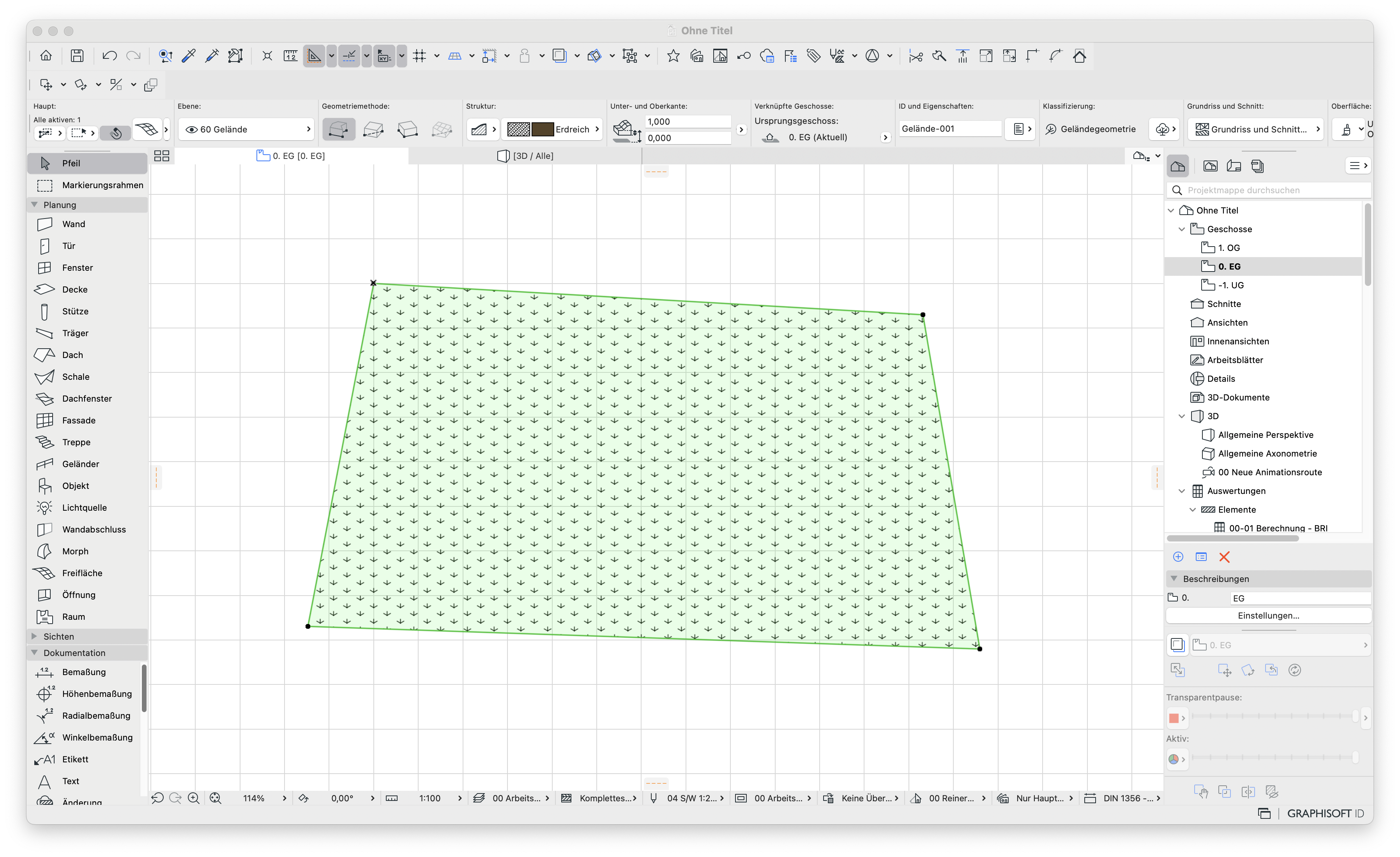Click the Aktiv slider track
The image size is (1400, 857).
pos(1274,758)
